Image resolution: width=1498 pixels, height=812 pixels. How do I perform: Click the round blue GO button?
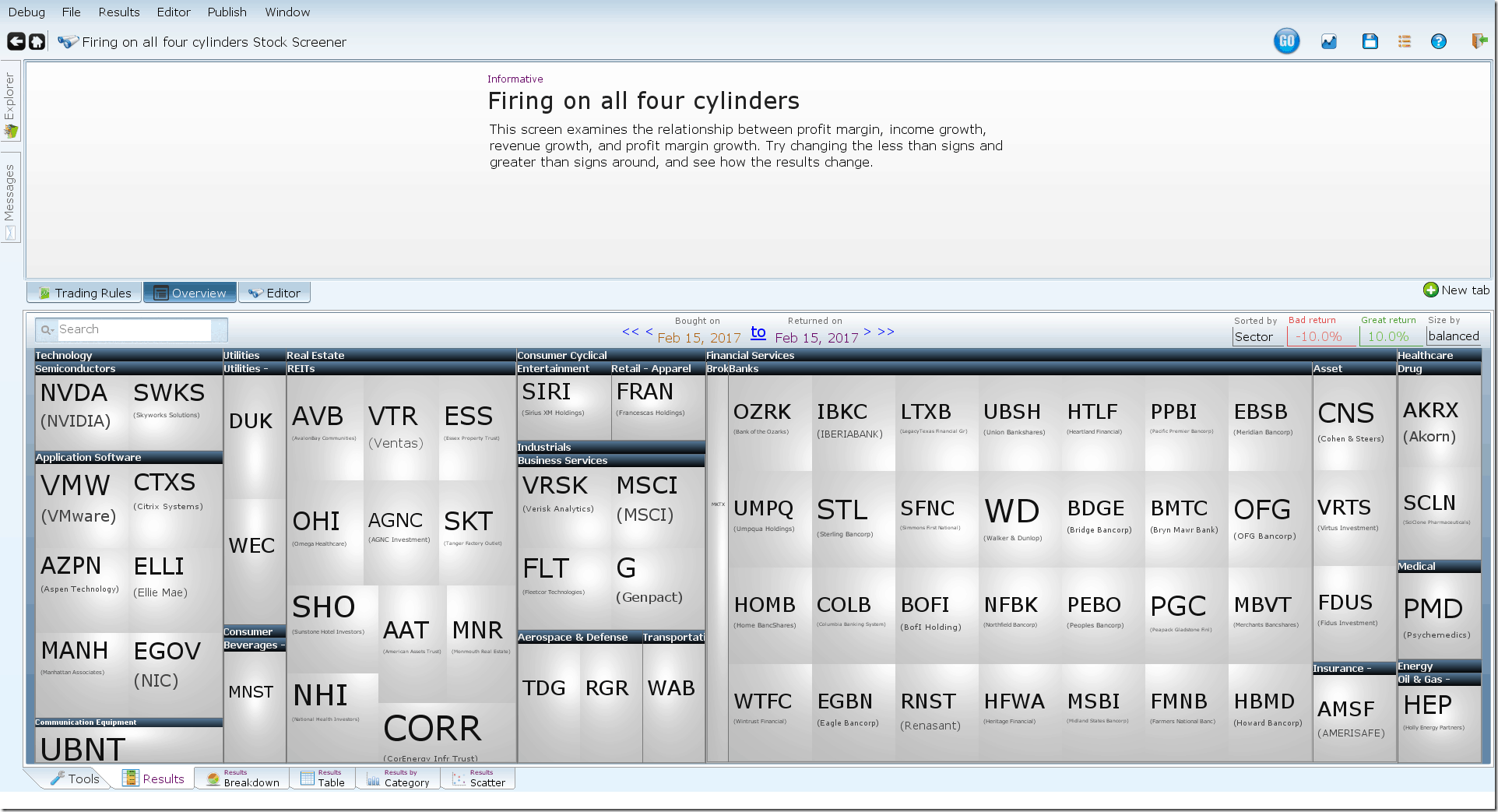coord(1286,41)
